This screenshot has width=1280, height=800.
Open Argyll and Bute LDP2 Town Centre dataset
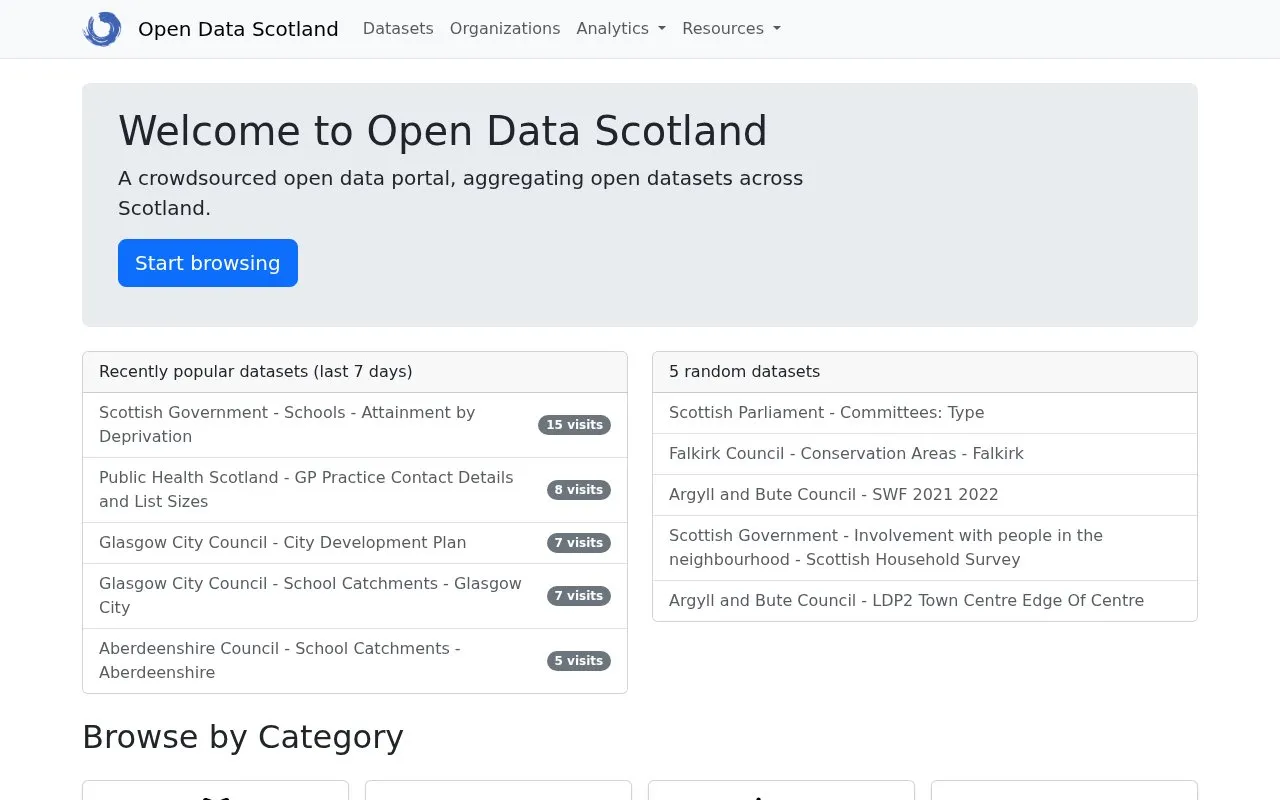925,601
